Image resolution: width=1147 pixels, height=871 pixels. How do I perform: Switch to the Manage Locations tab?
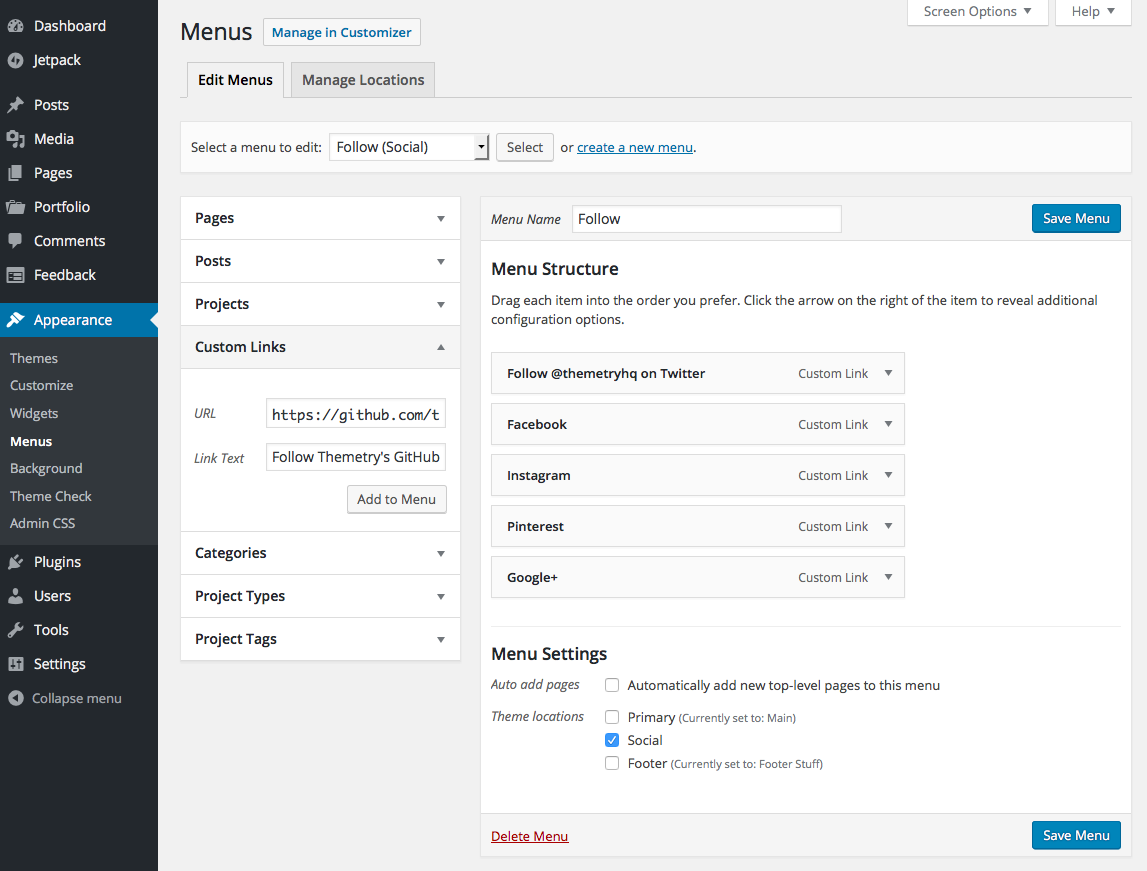click(362, 79)
